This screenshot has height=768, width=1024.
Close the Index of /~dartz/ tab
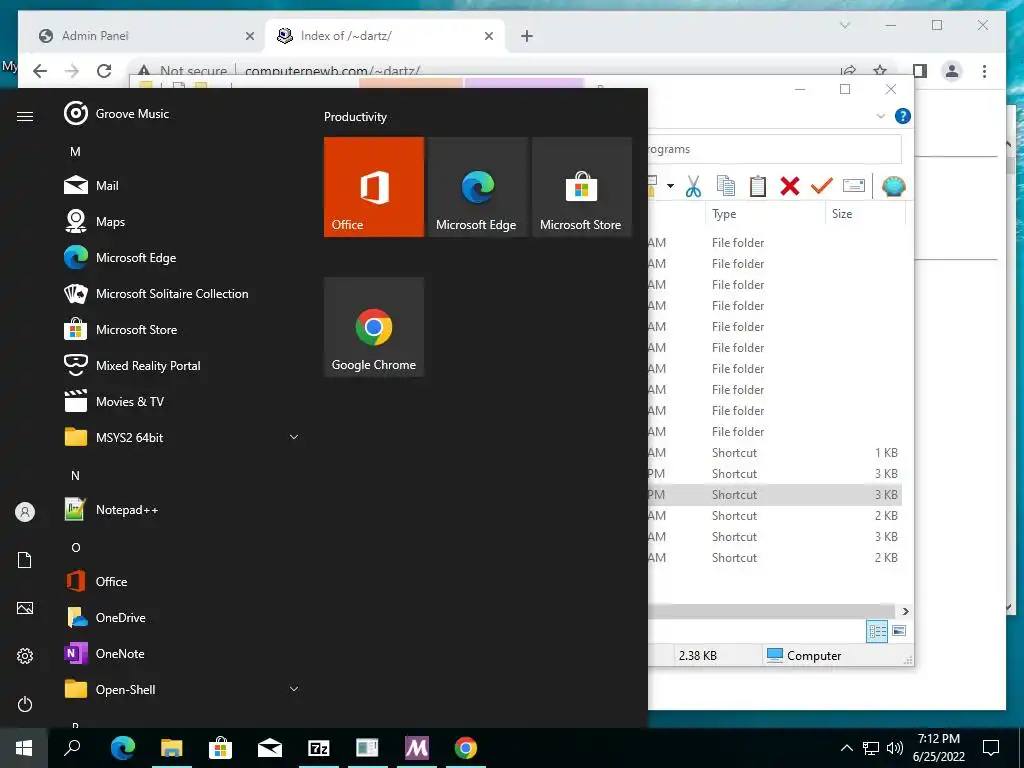pos(488,37)
